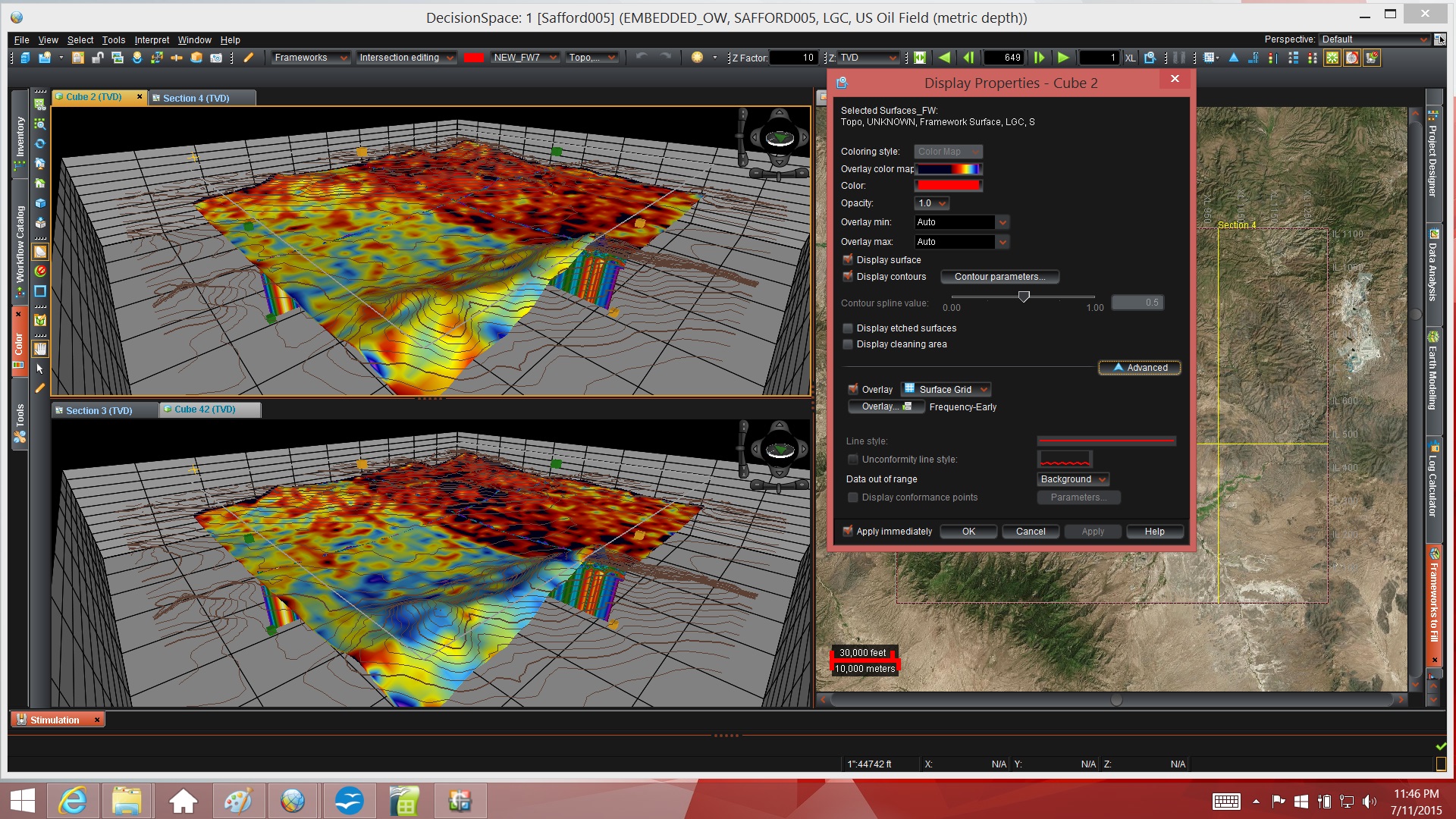Click the Overlay selection icon beside Overlay... button

[907, 406]
